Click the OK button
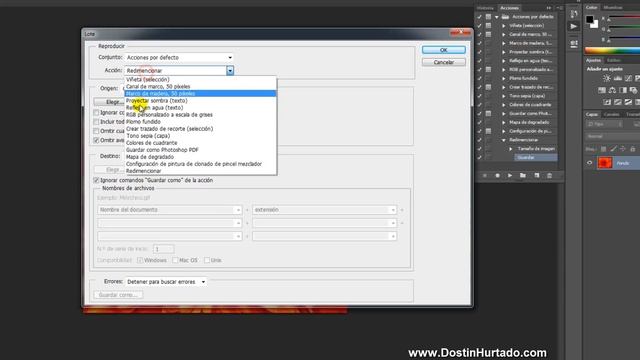 point(444,50)
